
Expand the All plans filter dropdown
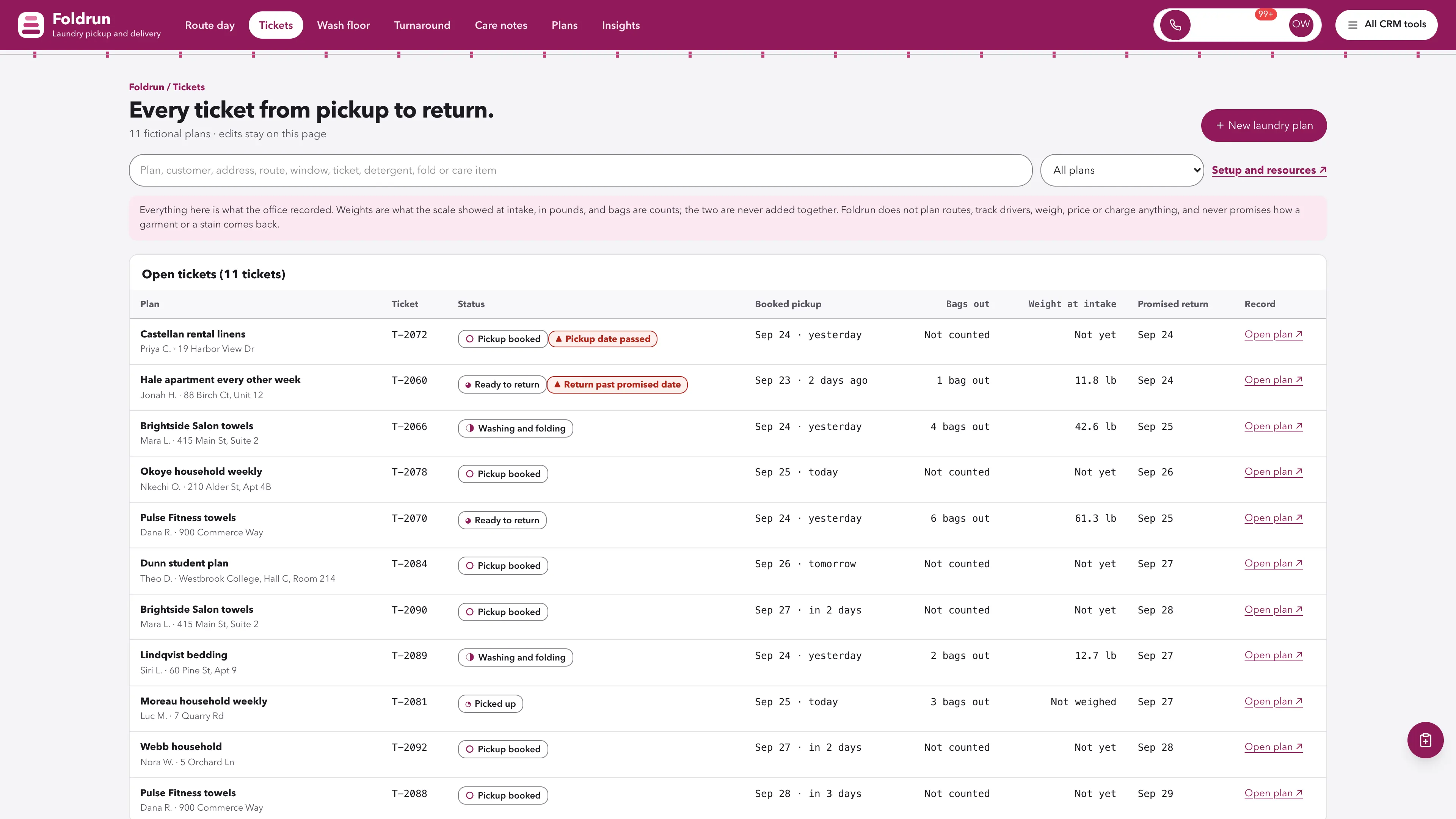pyautogui.click(x=1122, y=170)
